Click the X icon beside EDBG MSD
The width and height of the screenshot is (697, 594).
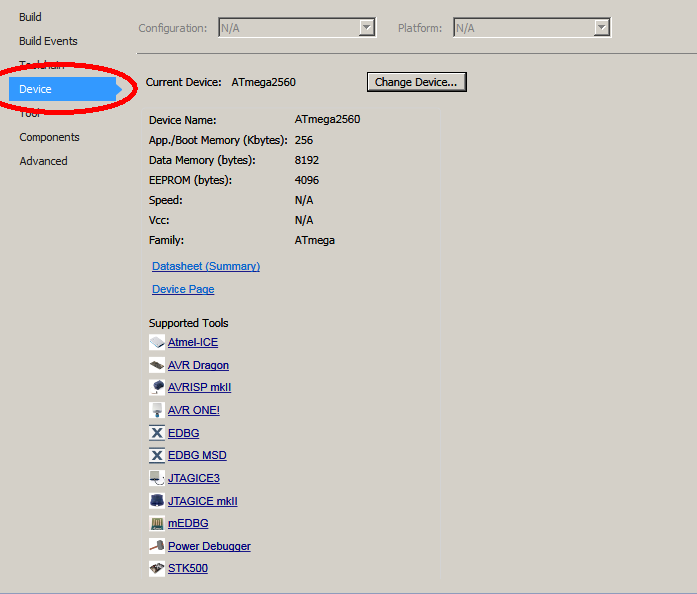coord(157,455)
